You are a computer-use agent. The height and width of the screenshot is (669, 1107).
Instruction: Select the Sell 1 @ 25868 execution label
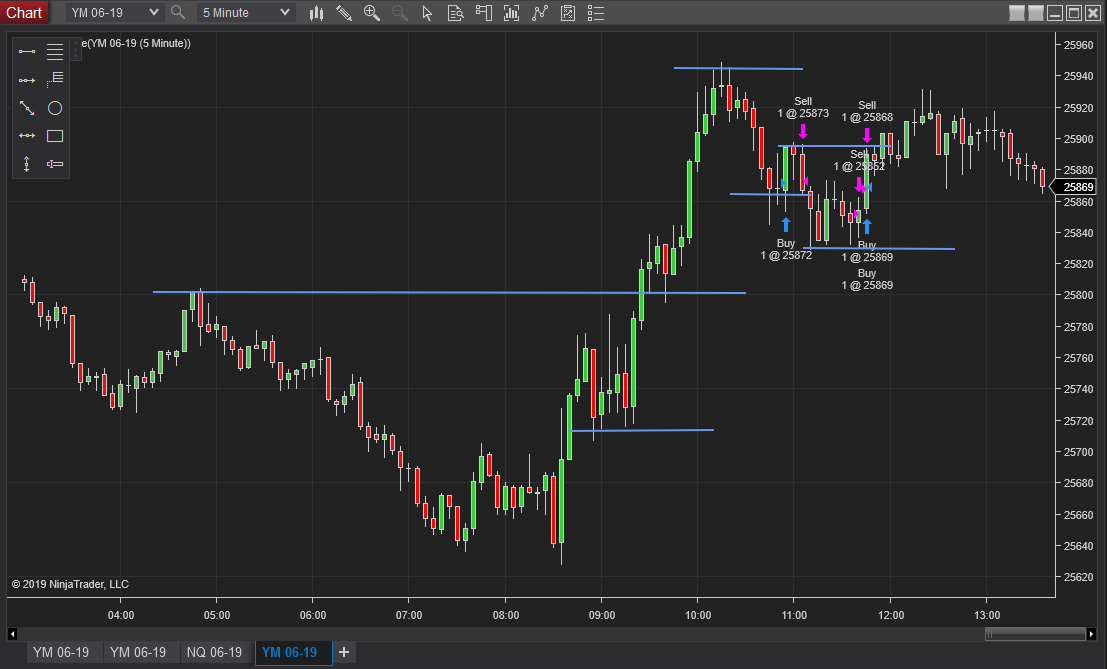(867, 112)
